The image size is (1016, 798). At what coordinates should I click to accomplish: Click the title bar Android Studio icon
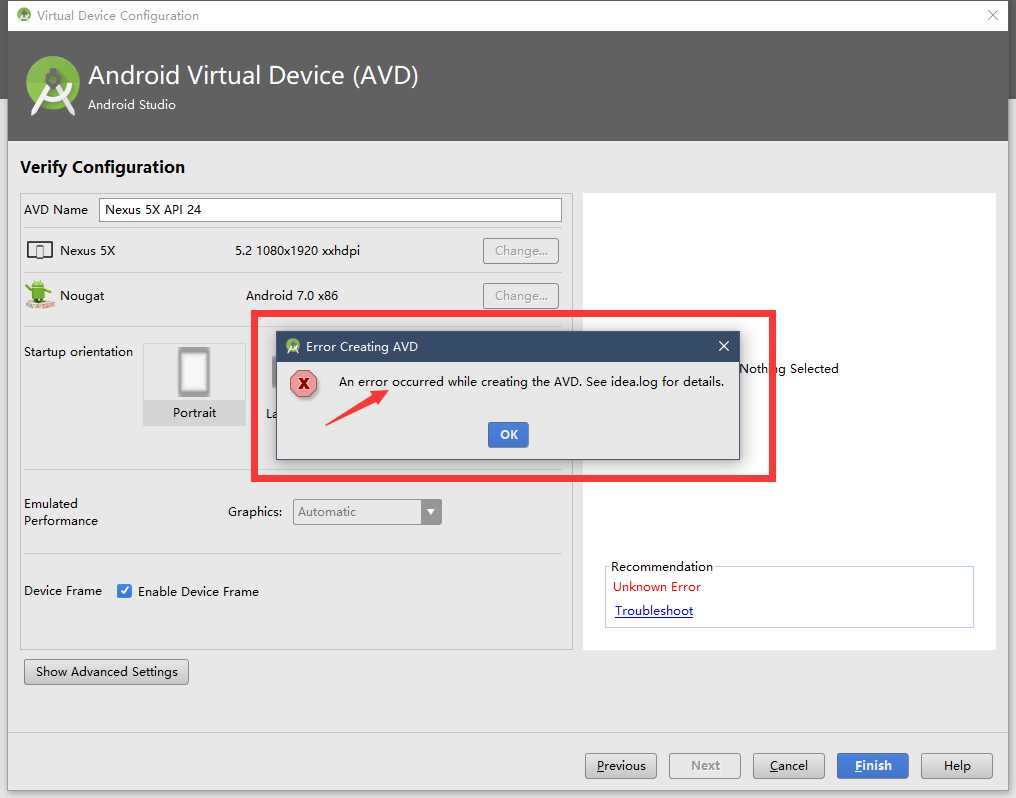point(24,15)
